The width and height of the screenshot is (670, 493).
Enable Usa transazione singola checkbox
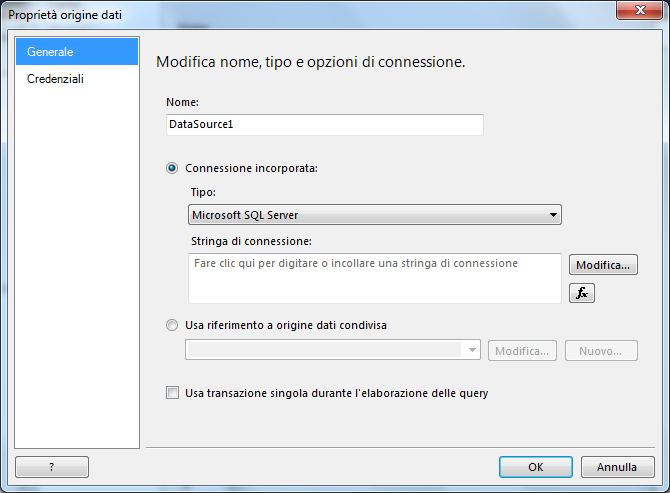[x=172, y=393]
